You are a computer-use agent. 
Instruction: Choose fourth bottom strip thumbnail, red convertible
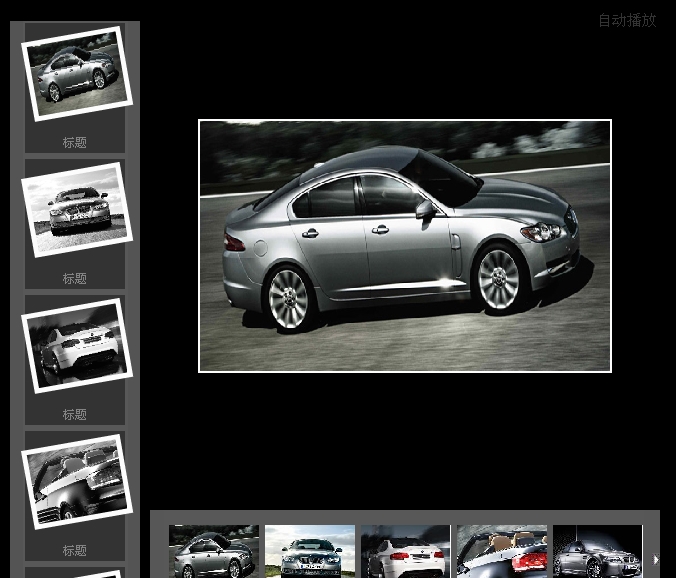coord(502,552)
